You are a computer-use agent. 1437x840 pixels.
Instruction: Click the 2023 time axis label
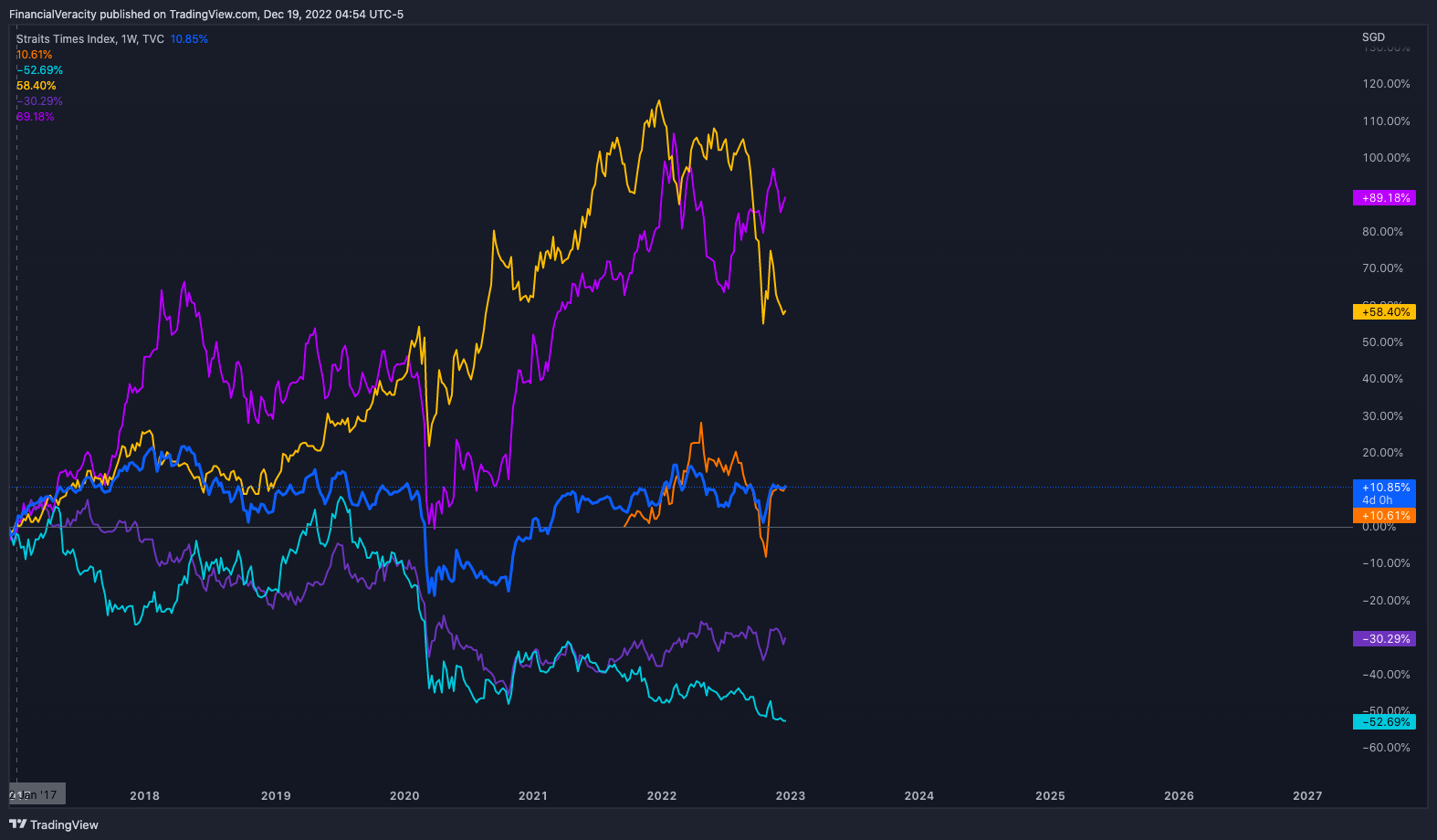791,796
